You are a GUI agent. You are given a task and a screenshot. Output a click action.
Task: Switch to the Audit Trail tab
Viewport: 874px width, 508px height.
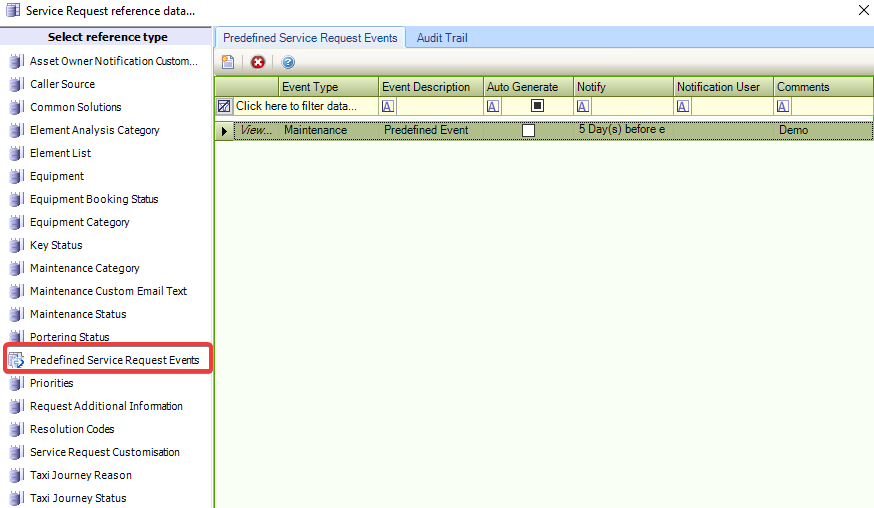point(442,38)
